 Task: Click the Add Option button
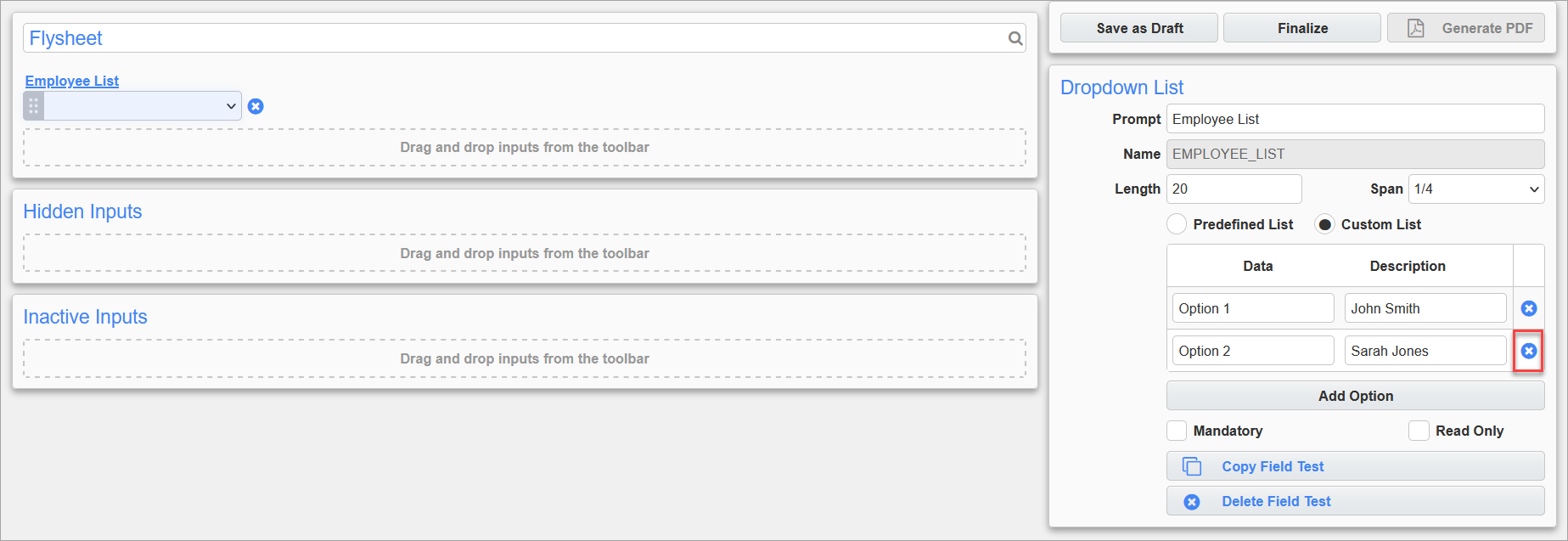pyautogui.click(x=1355, y=396)
